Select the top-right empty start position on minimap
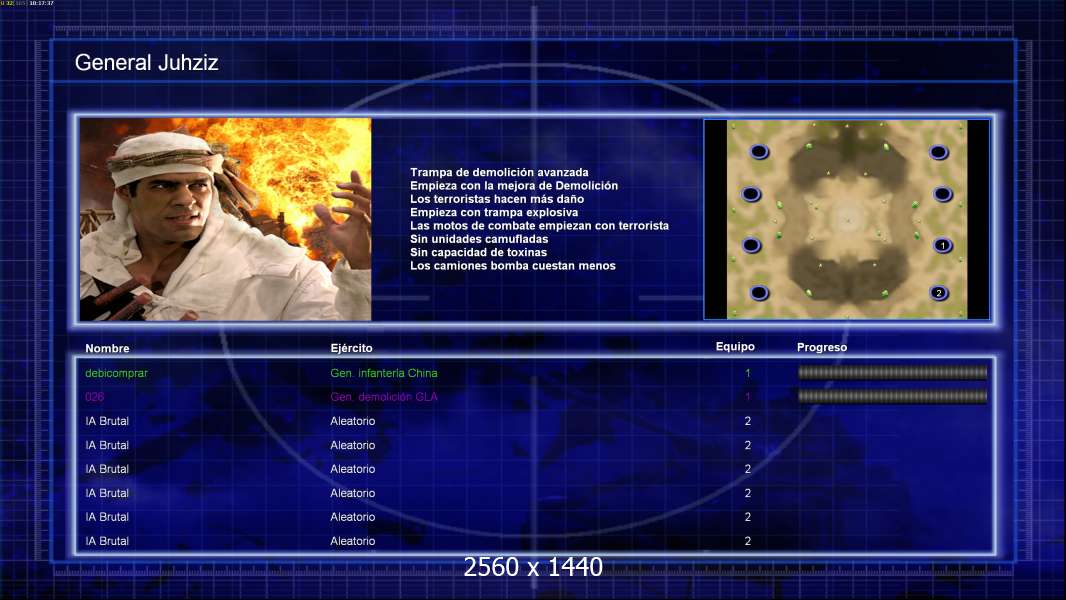 938,152
